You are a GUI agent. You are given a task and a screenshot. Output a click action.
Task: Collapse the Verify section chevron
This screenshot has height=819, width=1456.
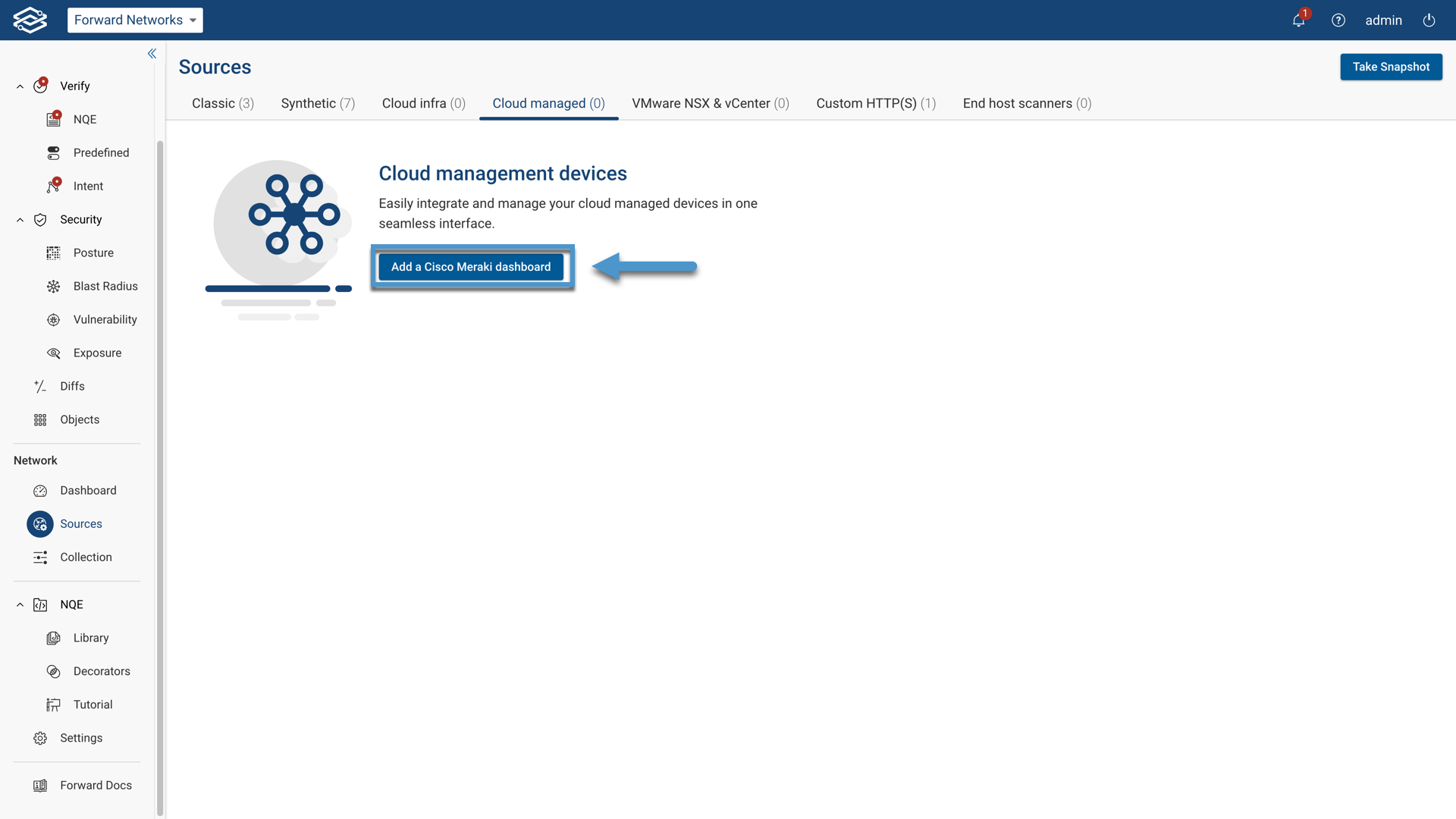[x=20, y=86]
